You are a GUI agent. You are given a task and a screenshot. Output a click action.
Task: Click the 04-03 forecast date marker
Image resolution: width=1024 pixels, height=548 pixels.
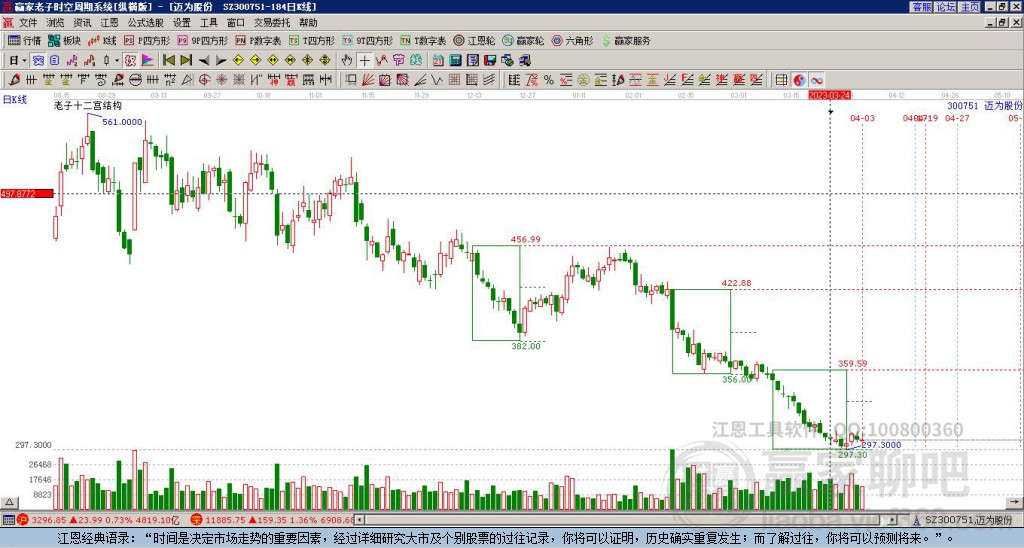862,118
